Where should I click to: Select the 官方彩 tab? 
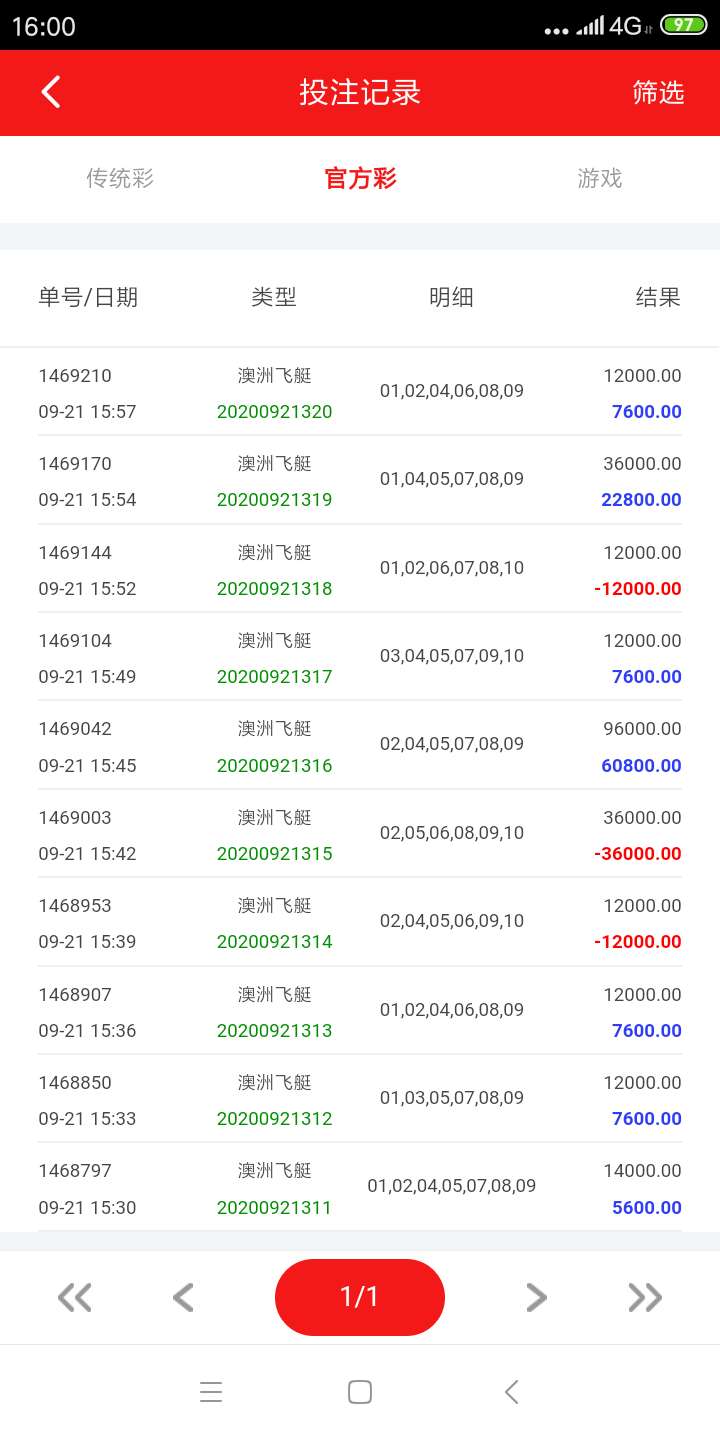360,178
